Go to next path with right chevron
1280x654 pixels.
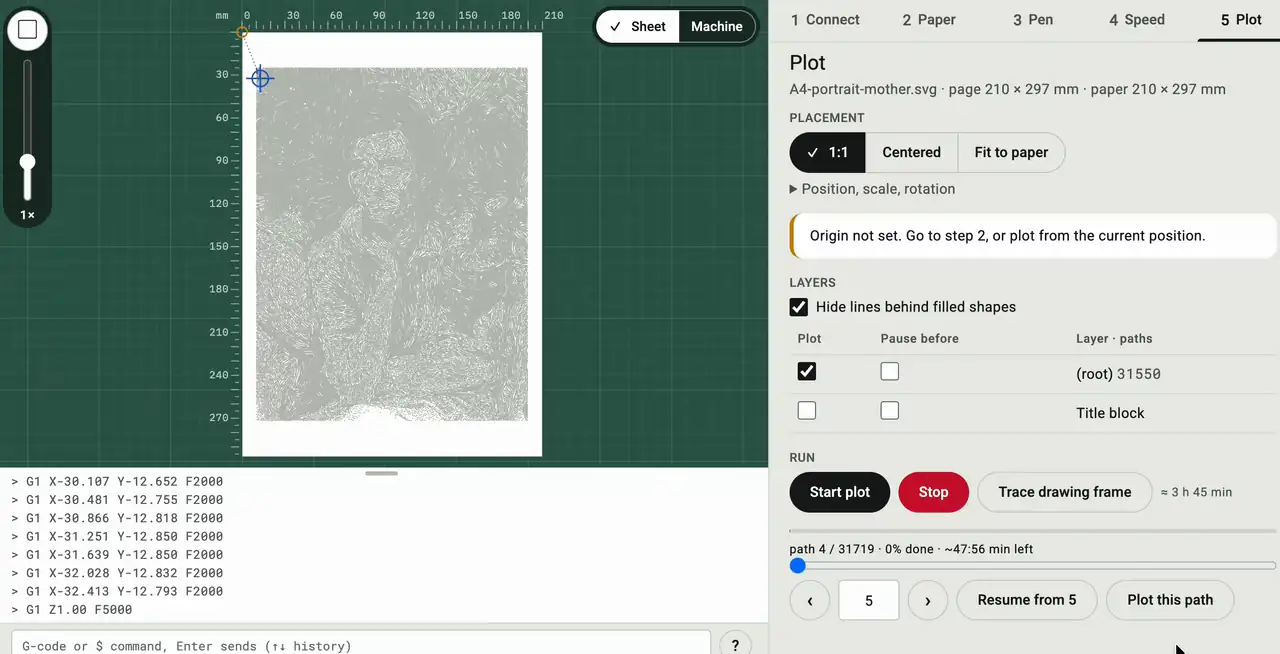(x=928, y=600)
